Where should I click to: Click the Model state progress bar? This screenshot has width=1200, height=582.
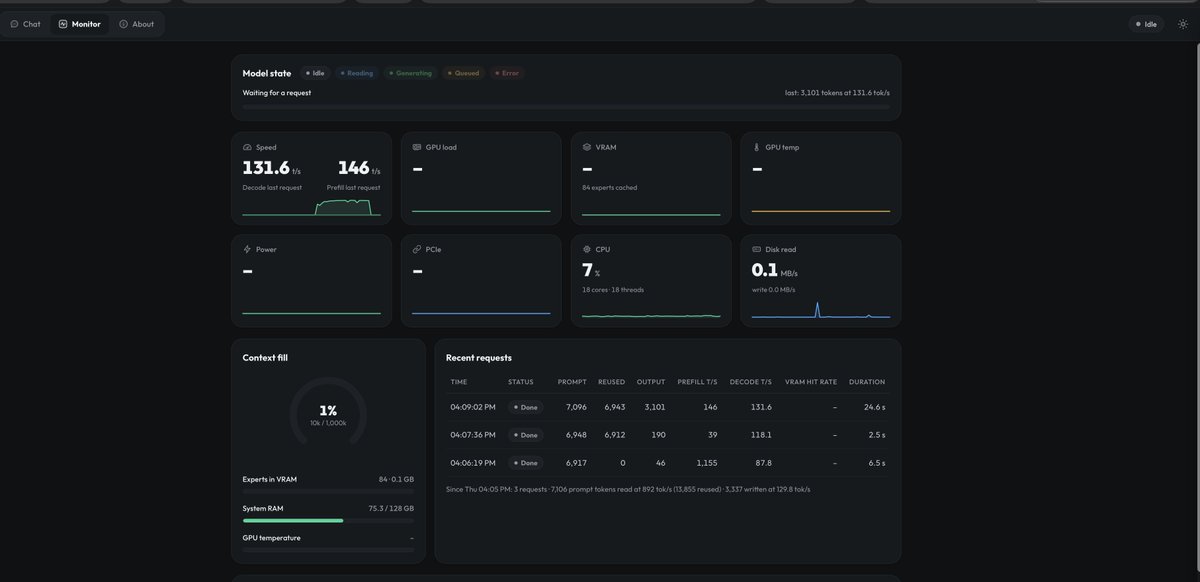coord(566,106)
